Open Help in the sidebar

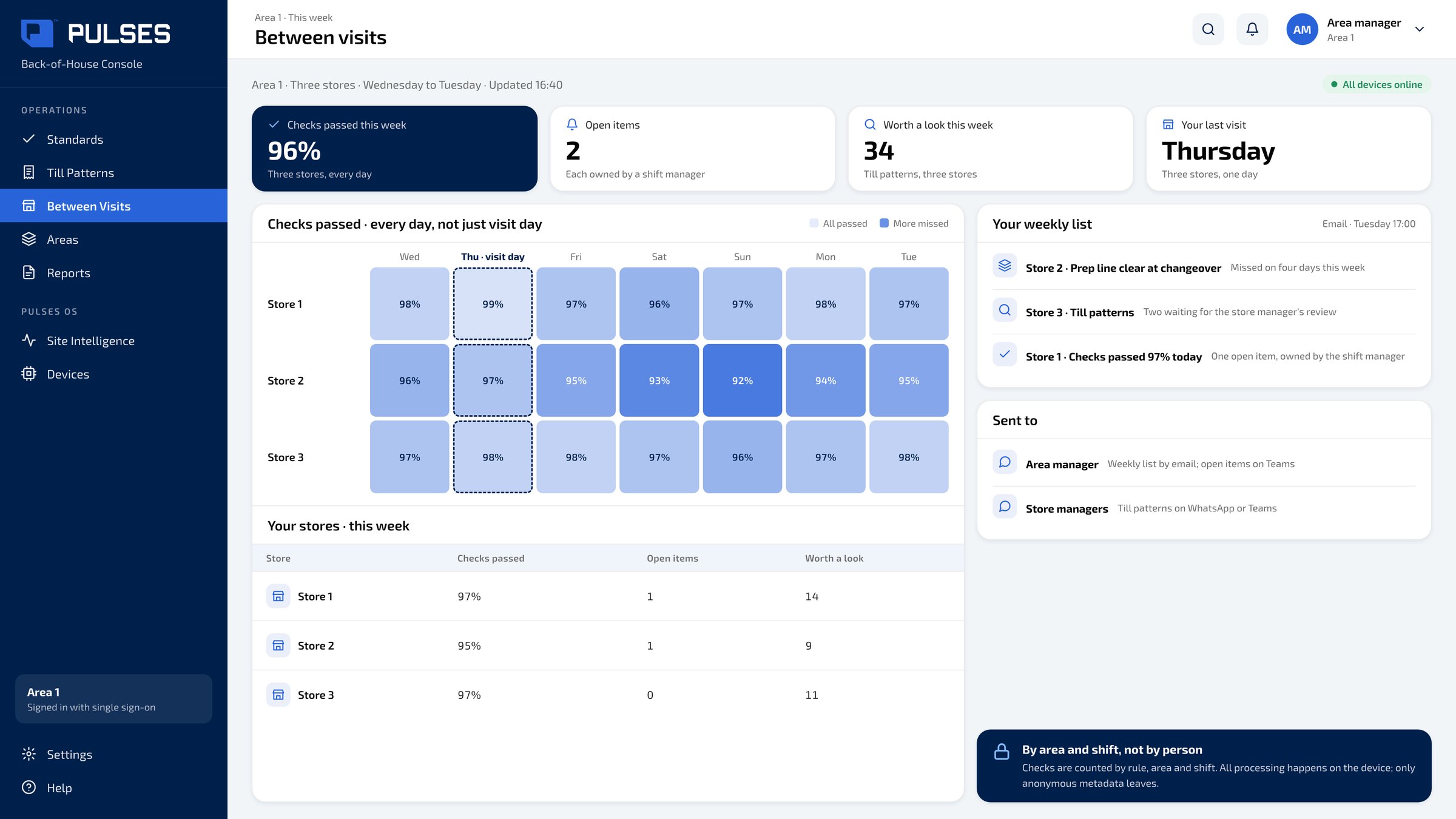coord(113,788)
